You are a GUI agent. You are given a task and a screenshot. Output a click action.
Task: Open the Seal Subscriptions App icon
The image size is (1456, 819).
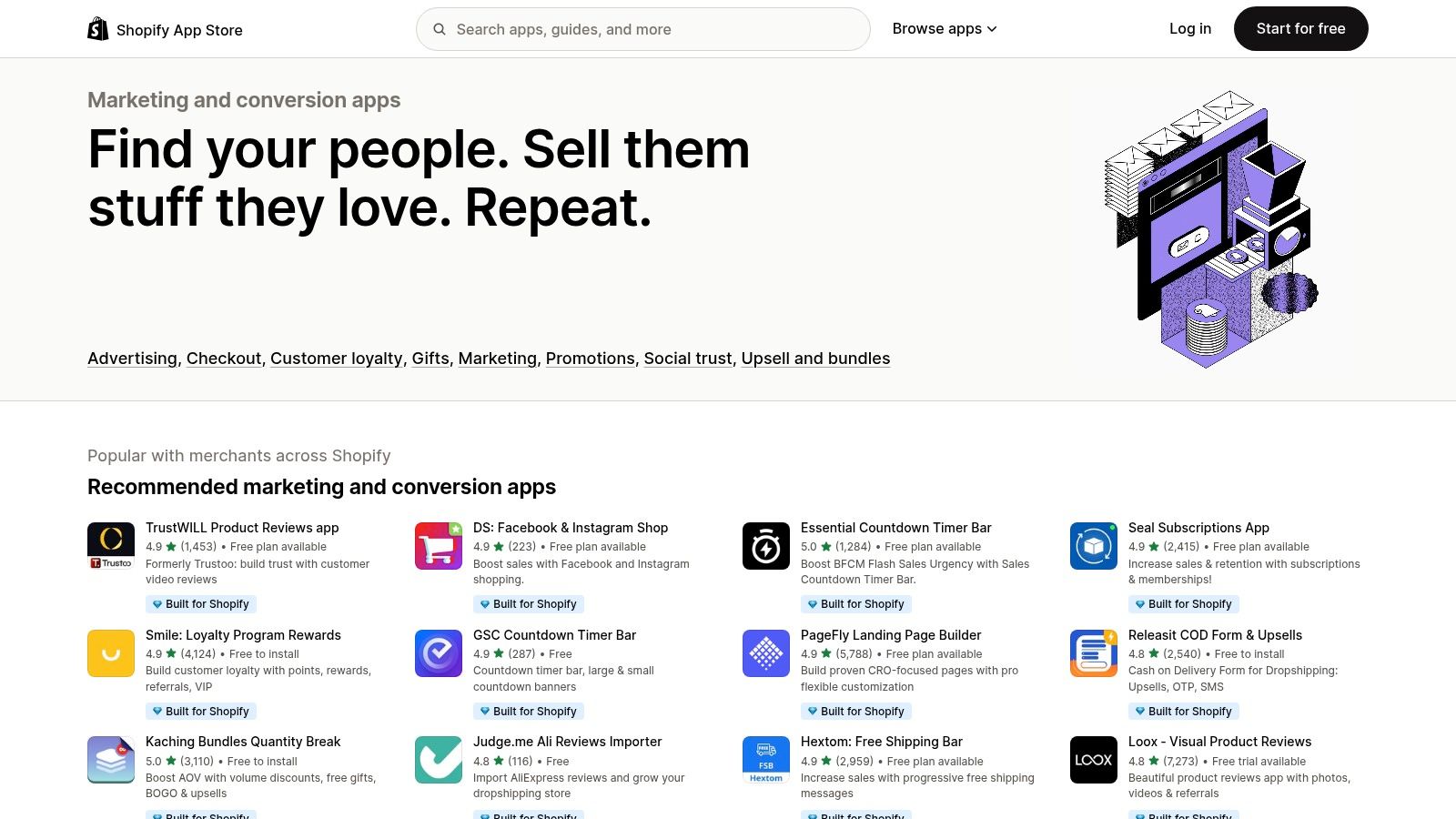coord(1093,545)
